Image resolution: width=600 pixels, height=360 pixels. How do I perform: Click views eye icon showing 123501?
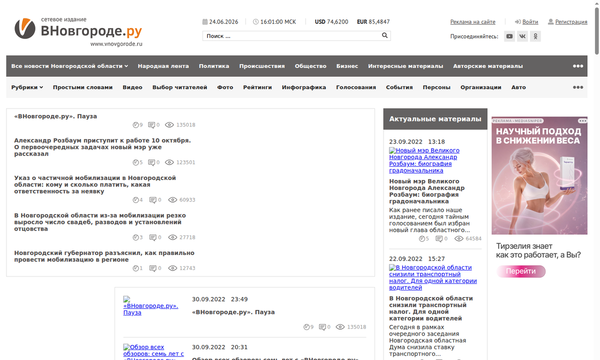pyautogui.click(x=169, y=163)
